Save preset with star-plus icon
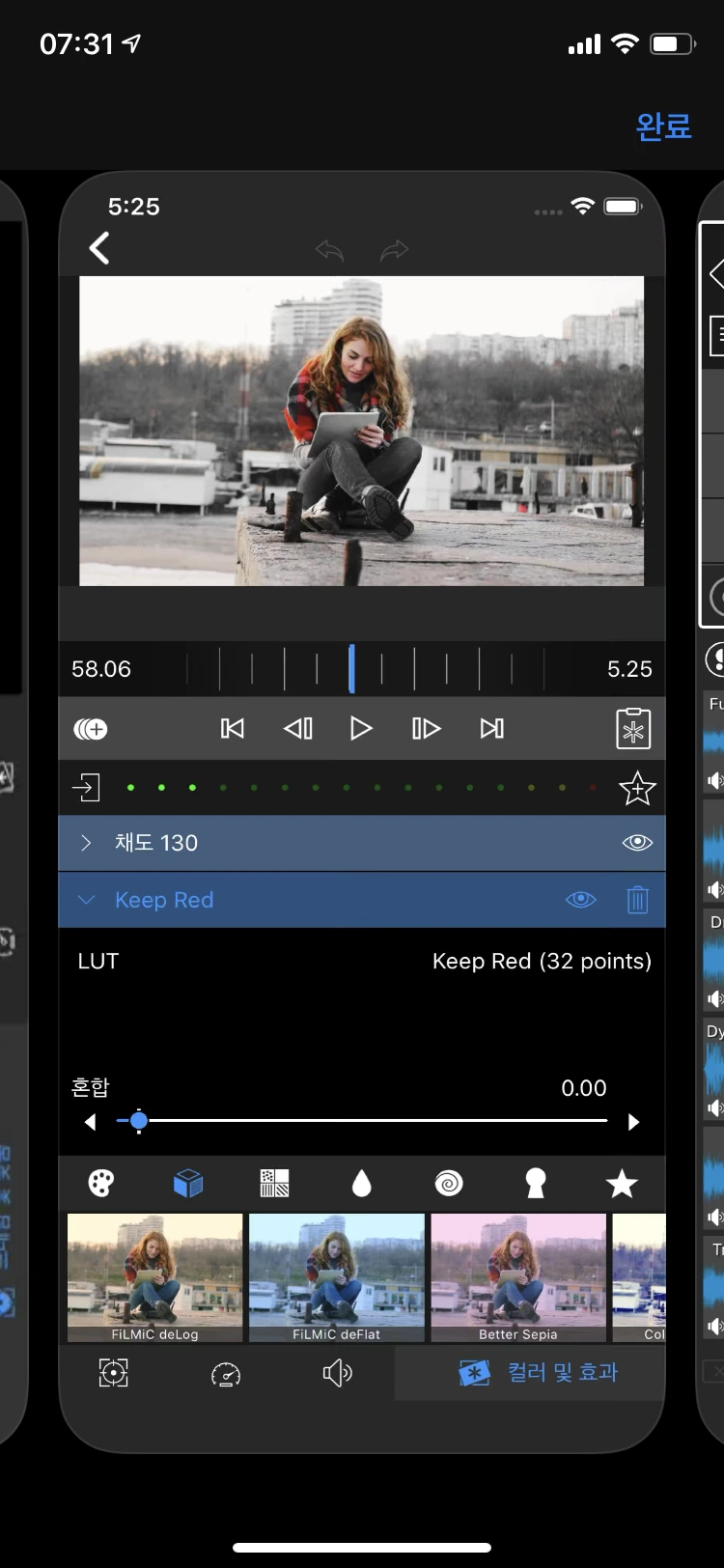 tap(637, 788)
